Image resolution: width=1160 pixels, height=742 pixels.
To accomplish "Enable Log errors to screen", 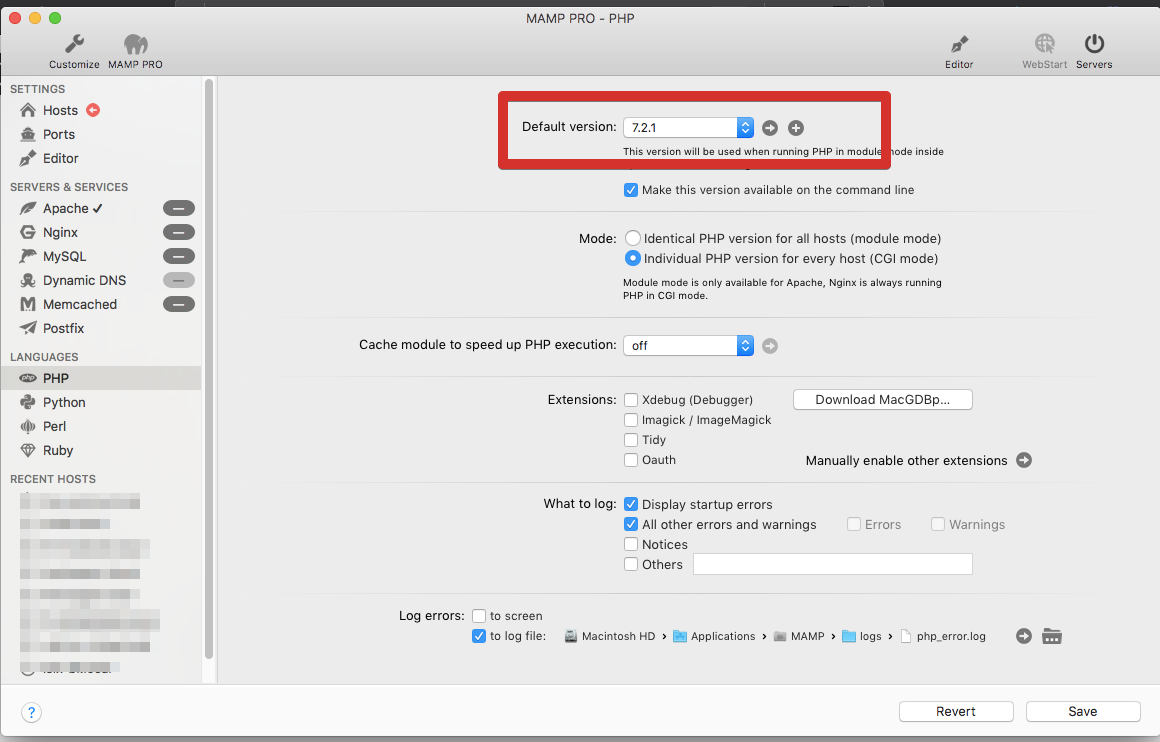I will click(x=479, y=616).
